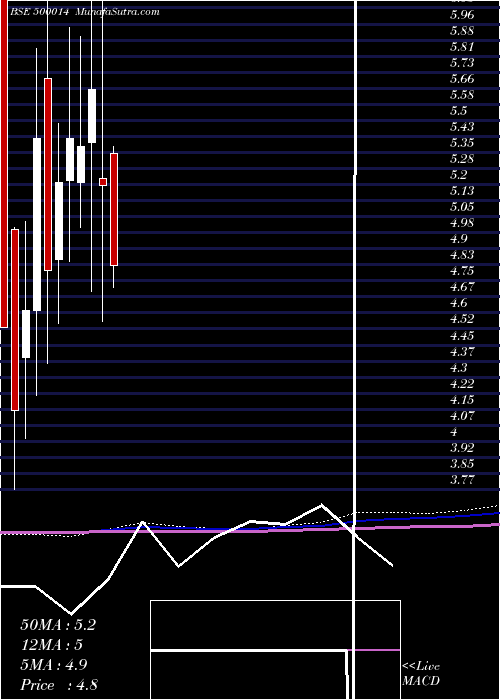
Task: Click the <<Live MACD label
Action: 421,674
